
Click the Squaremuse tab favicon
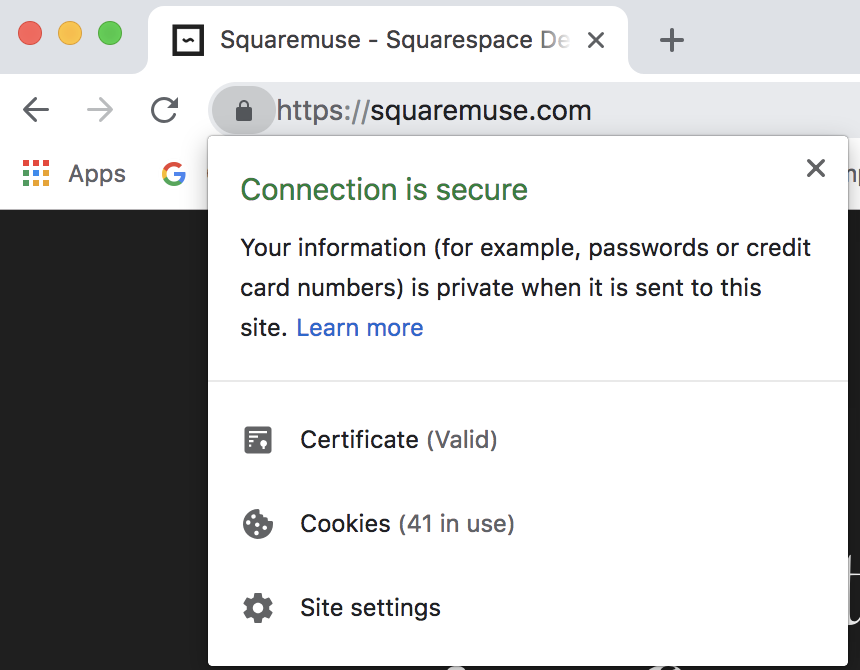click(188, 40)
